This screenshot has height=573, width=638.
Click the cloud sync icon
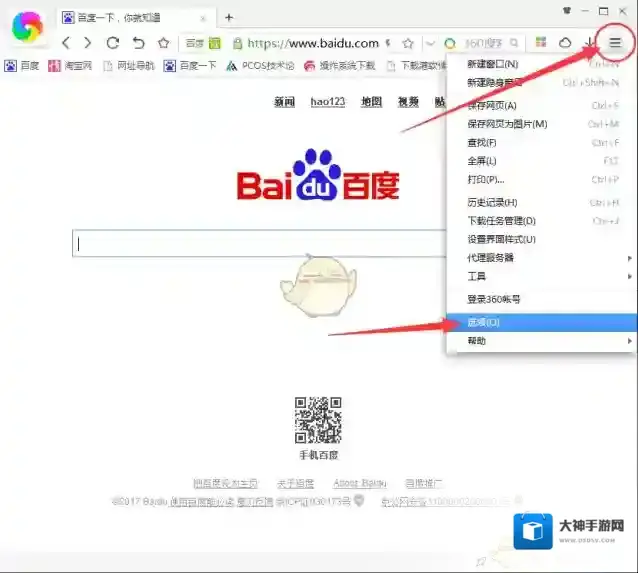565,43
